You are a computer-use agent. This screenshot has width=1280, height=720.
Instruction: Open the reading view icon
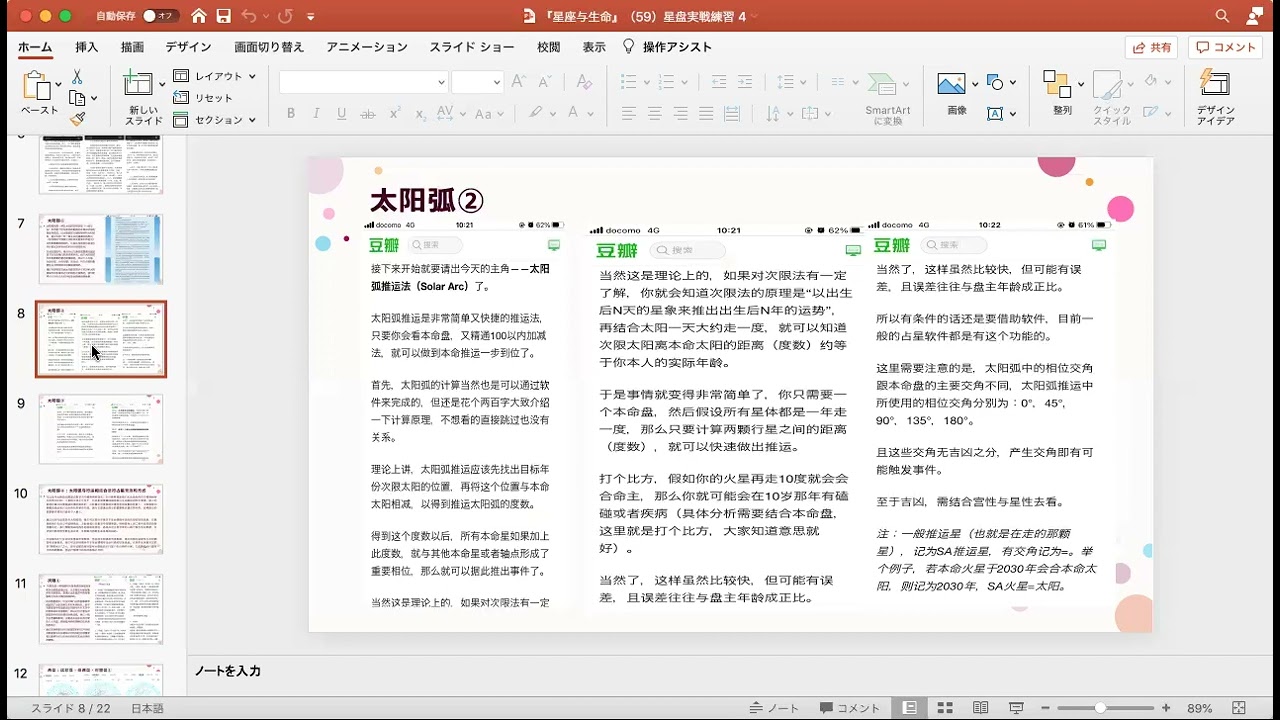(x=981, y=708)
